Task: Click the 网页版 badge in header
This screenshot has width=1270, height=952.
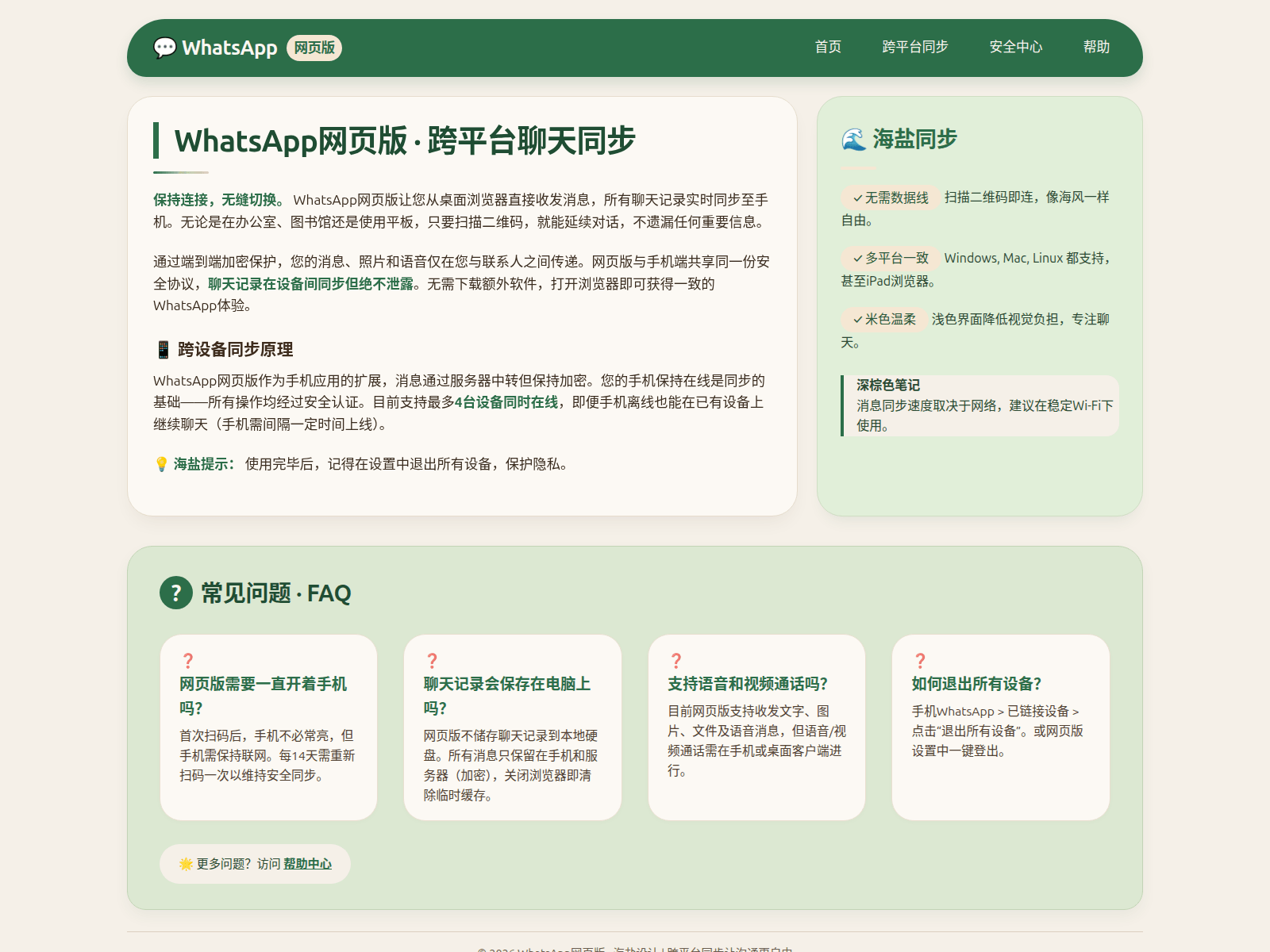Action: 314,48
